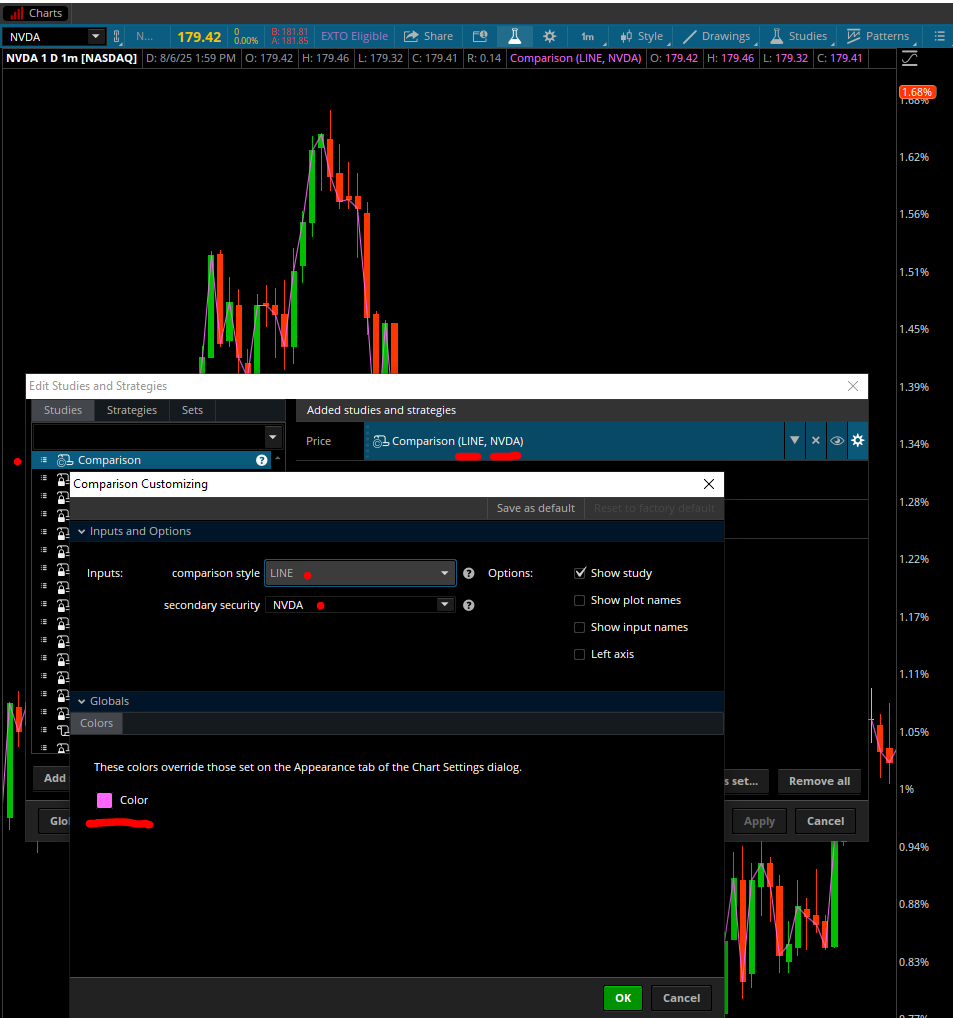
Task: Click help icon beside secondary security
Action: point(469,605)
